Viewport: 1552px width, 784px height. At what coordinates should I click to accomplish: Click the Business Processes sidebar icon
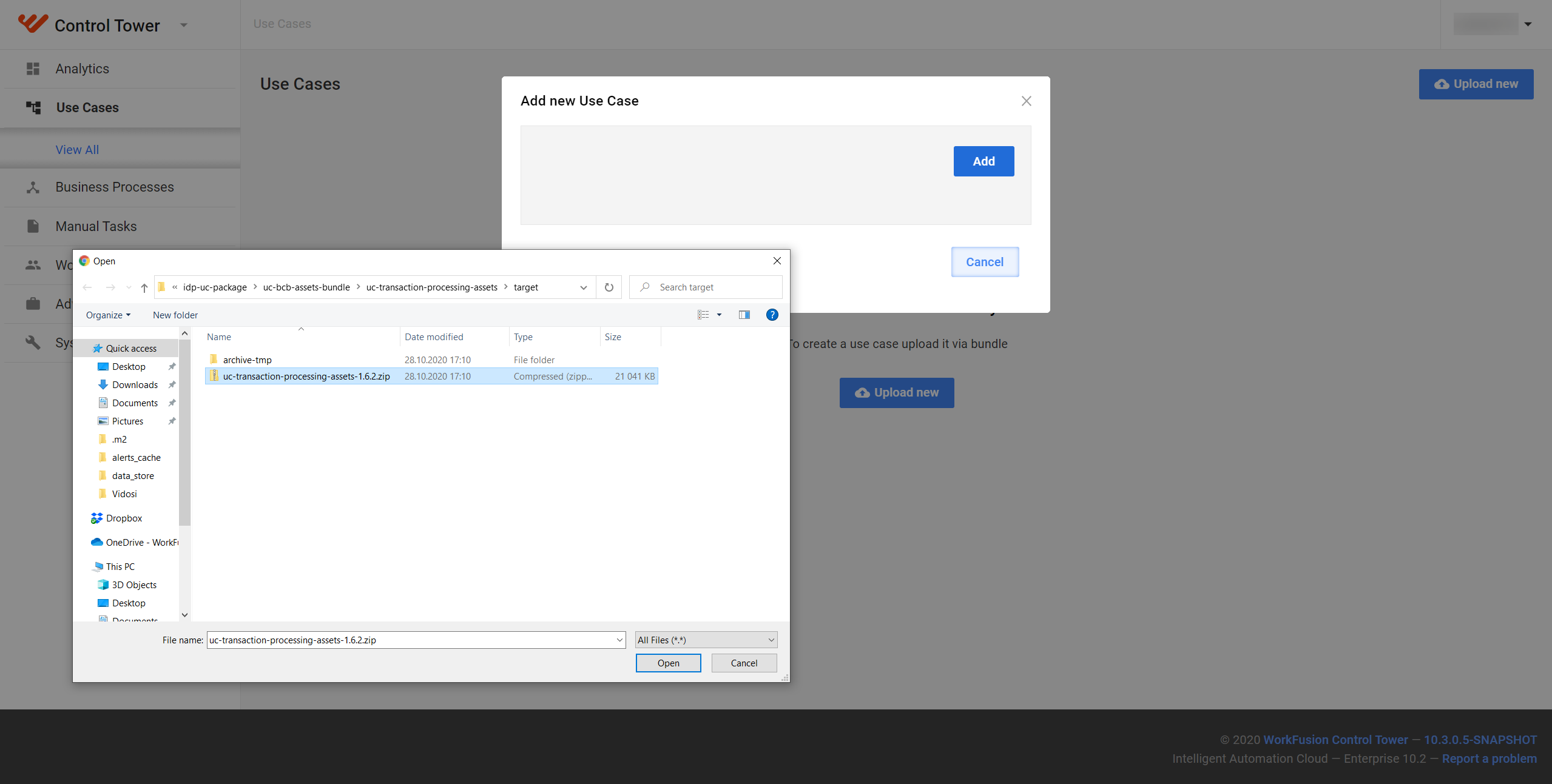point(33,187)
